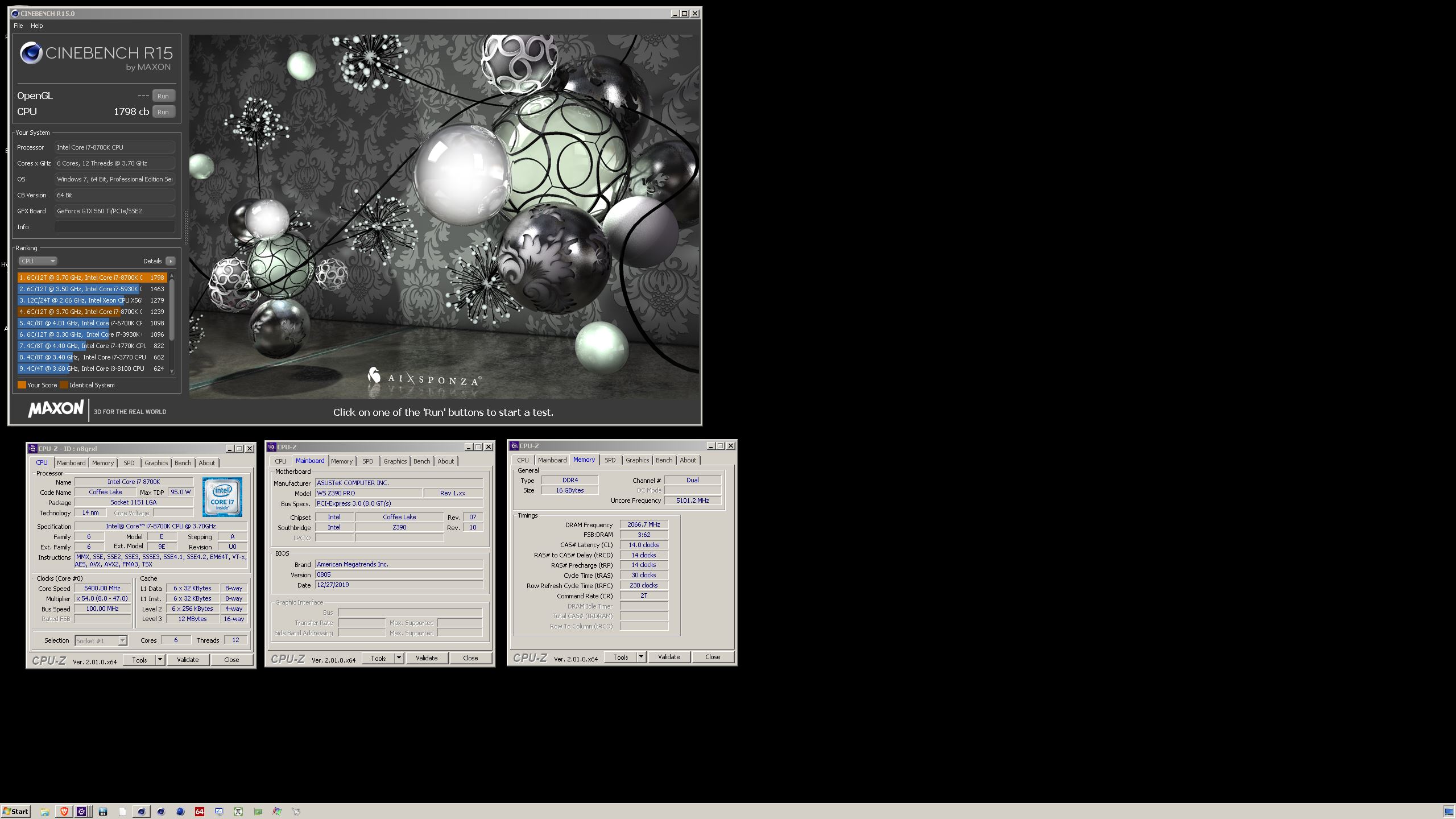The height and width of the screenshot is (819, 1456).
Task: Switch to Memory tab in CPU-Z n8grxl window
Action: point(103,463)
